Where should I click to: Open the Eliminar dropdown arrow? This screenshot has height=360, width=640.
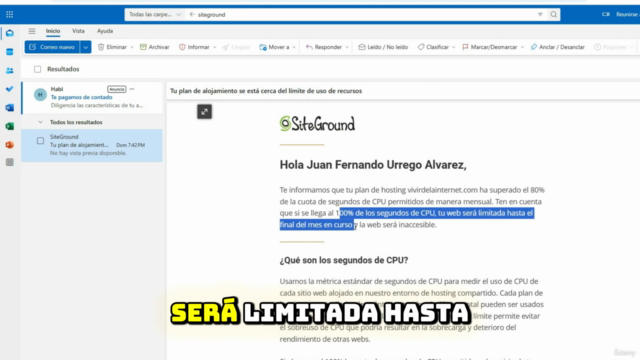pyautogui.click(x=132, y=47)
